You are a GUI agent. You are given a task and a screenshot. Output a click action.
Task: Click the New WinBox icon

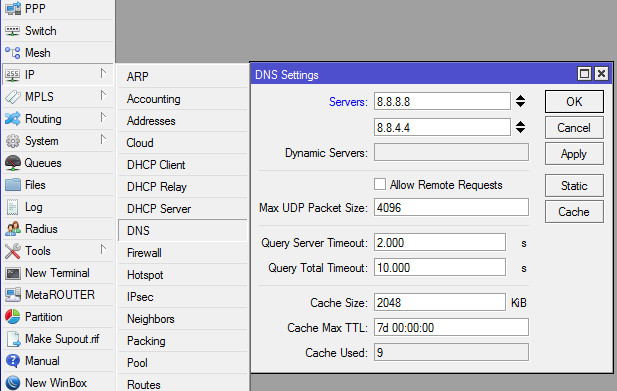point(13,383)
